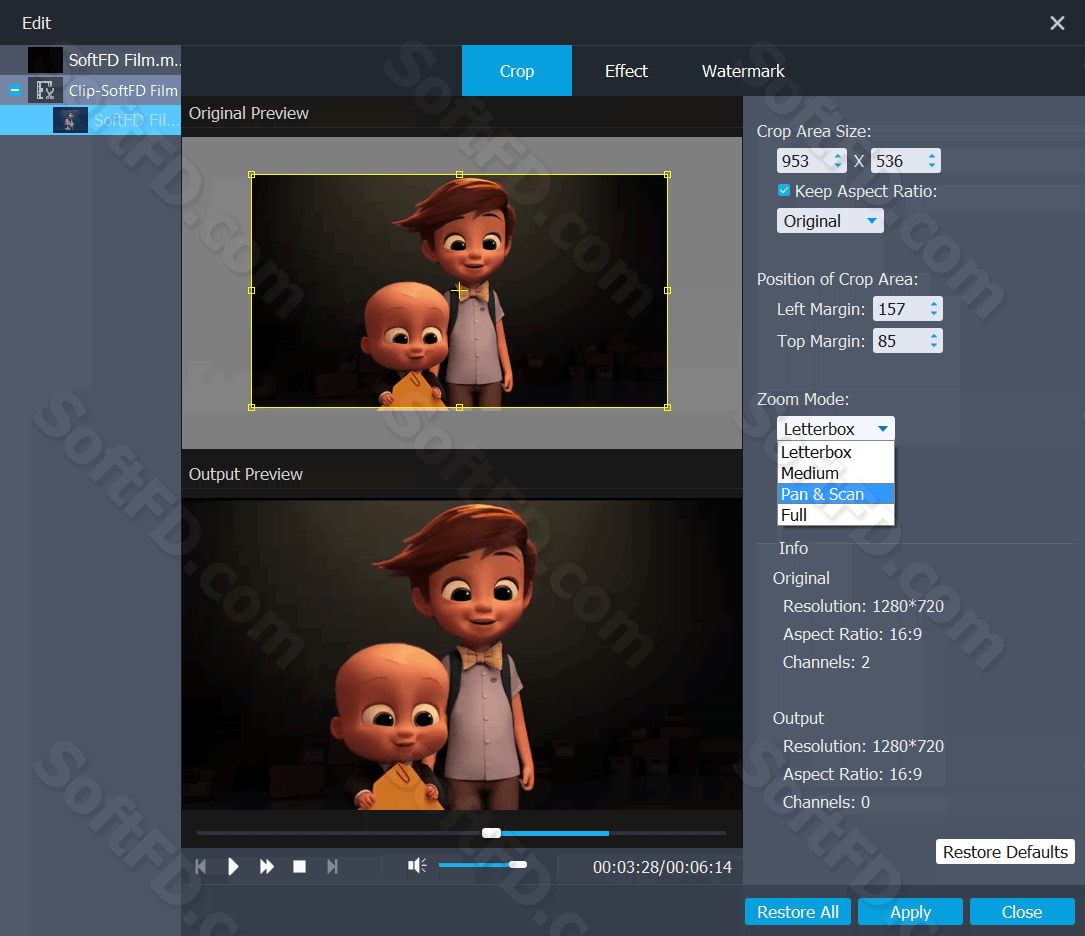Select the highlighted SoftFD Fil... clip thumbnail

[x=70, y=120]
